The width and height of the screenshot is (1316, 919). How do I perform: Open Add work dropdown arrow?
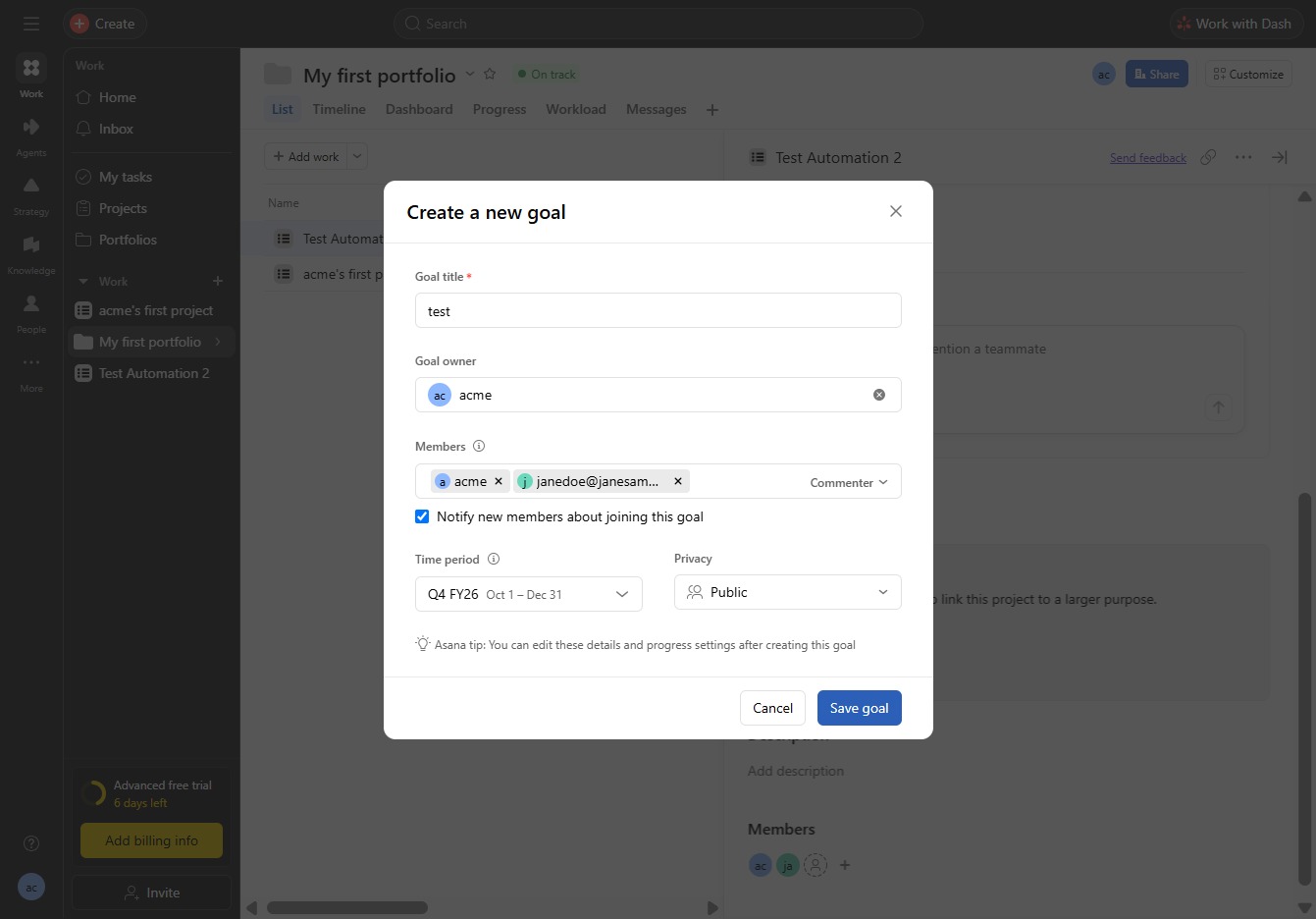(x=357, y=156)
